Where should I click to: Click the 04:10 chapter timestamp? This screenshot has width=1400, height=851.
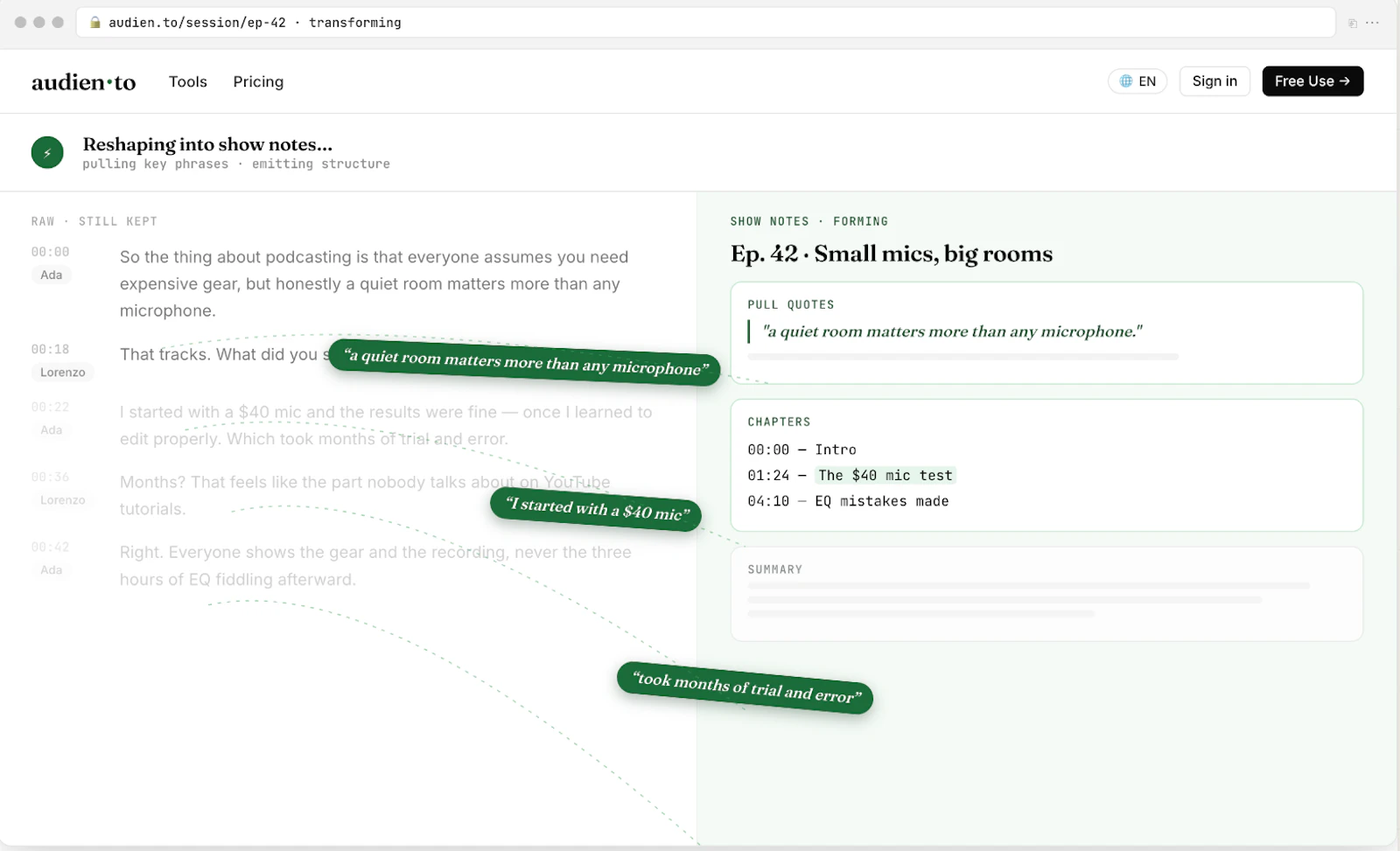click(768, 501)
